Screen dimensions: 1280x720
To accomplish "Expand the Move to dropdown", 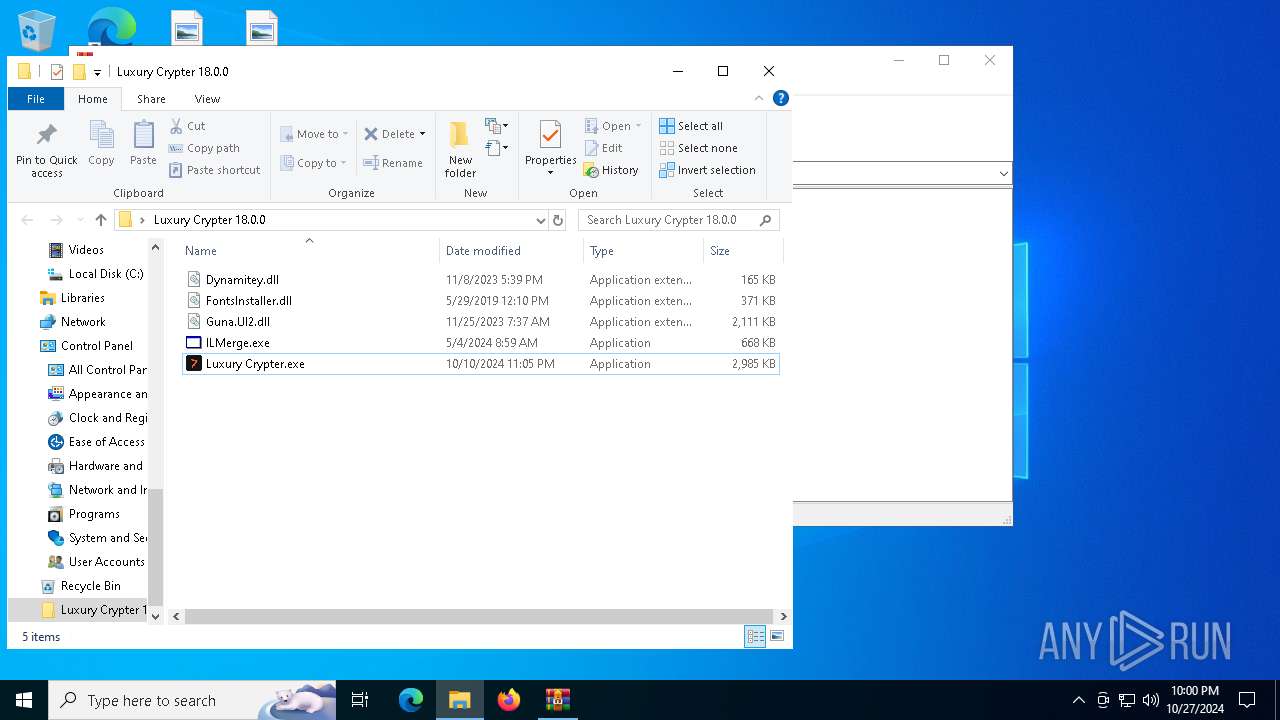I will [x=346, y=134].
